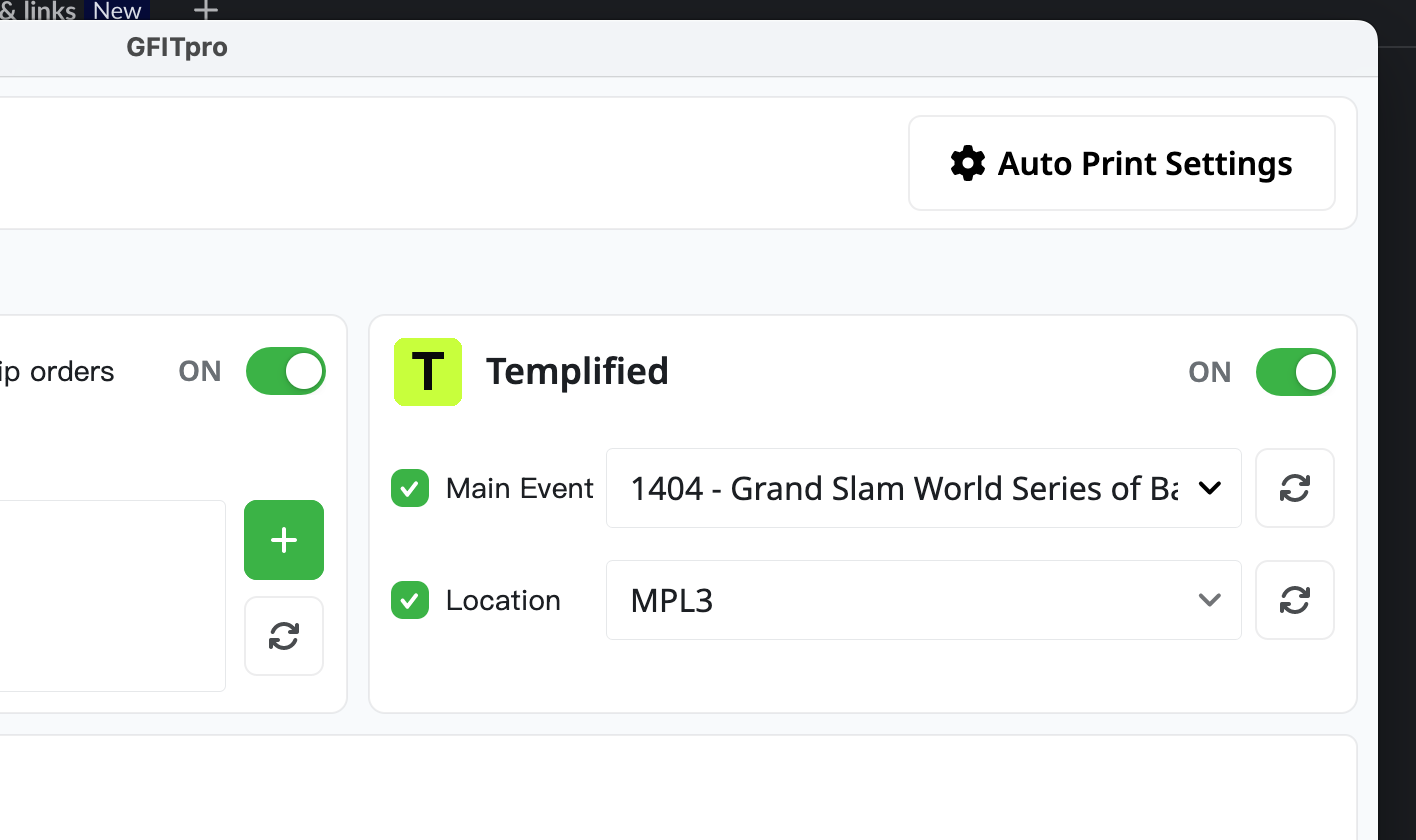Click the green plus add button

[x=284, y=540]
